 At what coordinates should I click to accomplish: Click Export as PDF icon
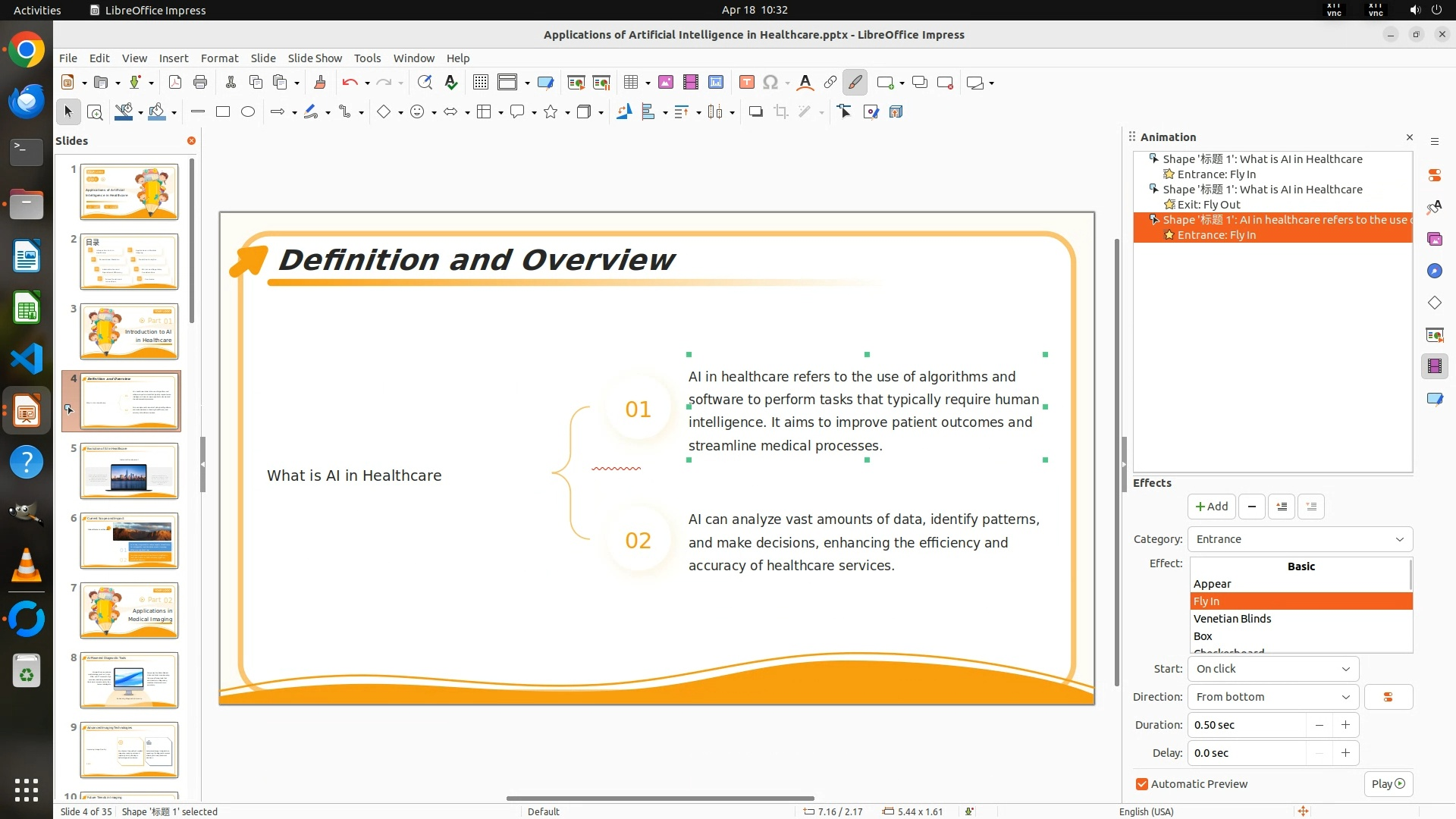pyautogui.click(x=175, y=83)
